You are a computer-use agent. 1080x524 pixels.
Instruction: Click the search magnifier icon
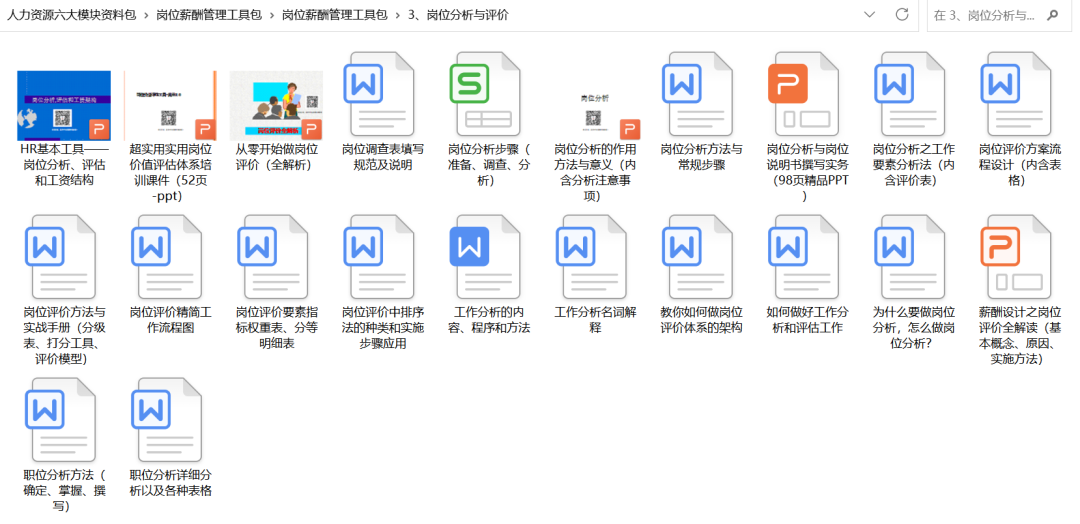[x=1052, y=15]
